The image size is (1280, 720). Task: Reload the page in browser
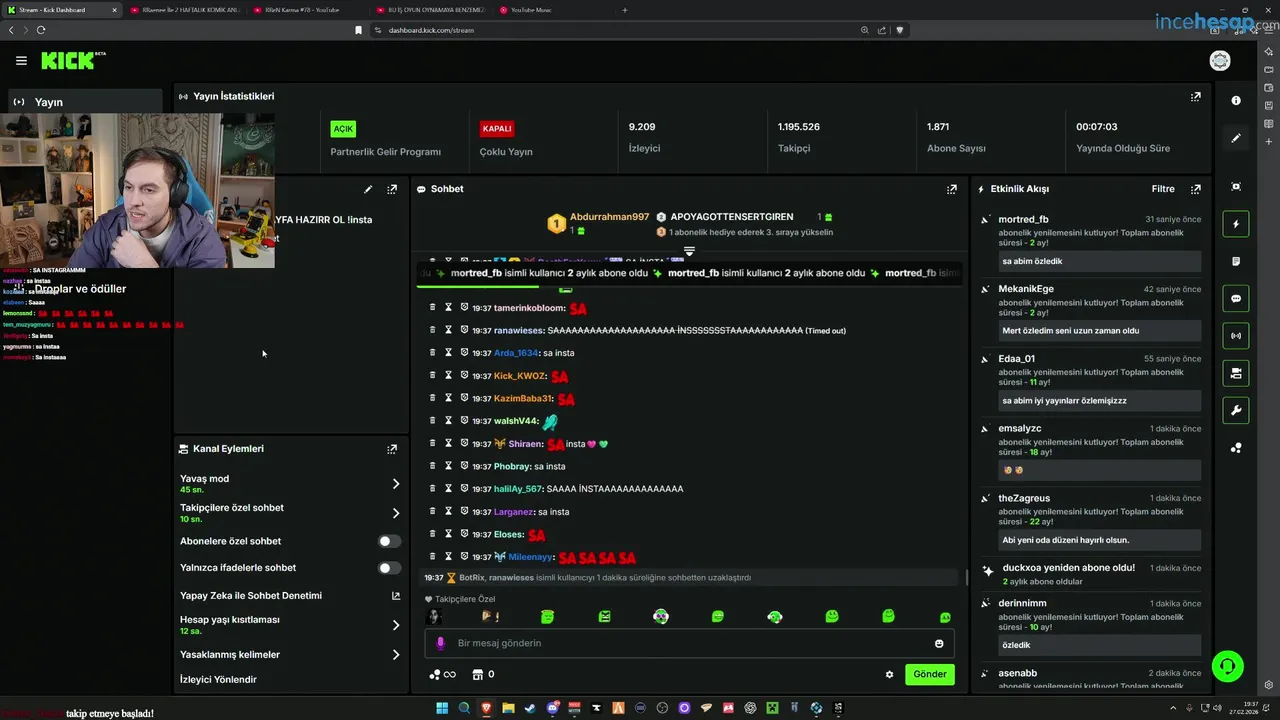[41, 30]
